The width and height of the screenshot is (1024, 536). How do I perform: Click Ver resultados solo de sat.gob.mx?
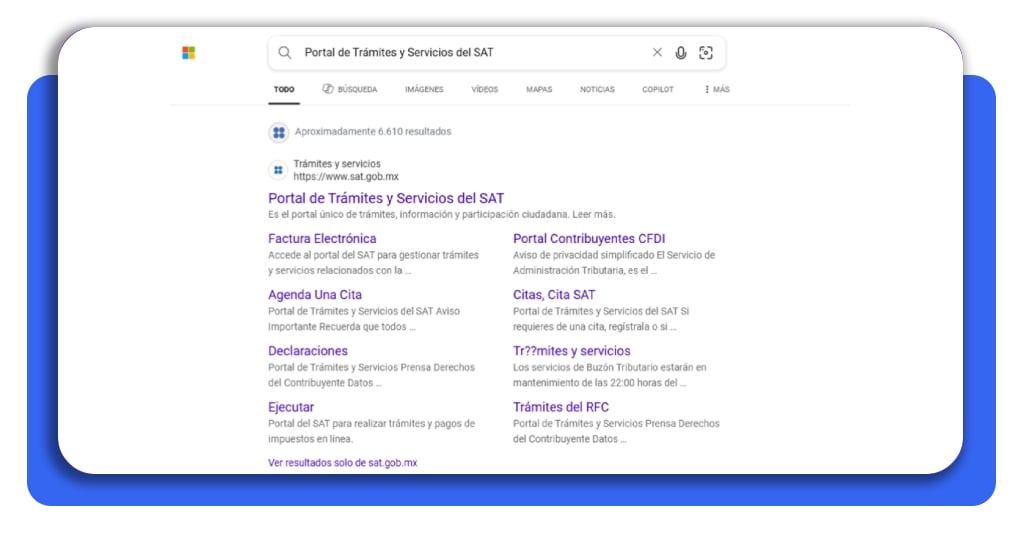(x=343, y=463)
